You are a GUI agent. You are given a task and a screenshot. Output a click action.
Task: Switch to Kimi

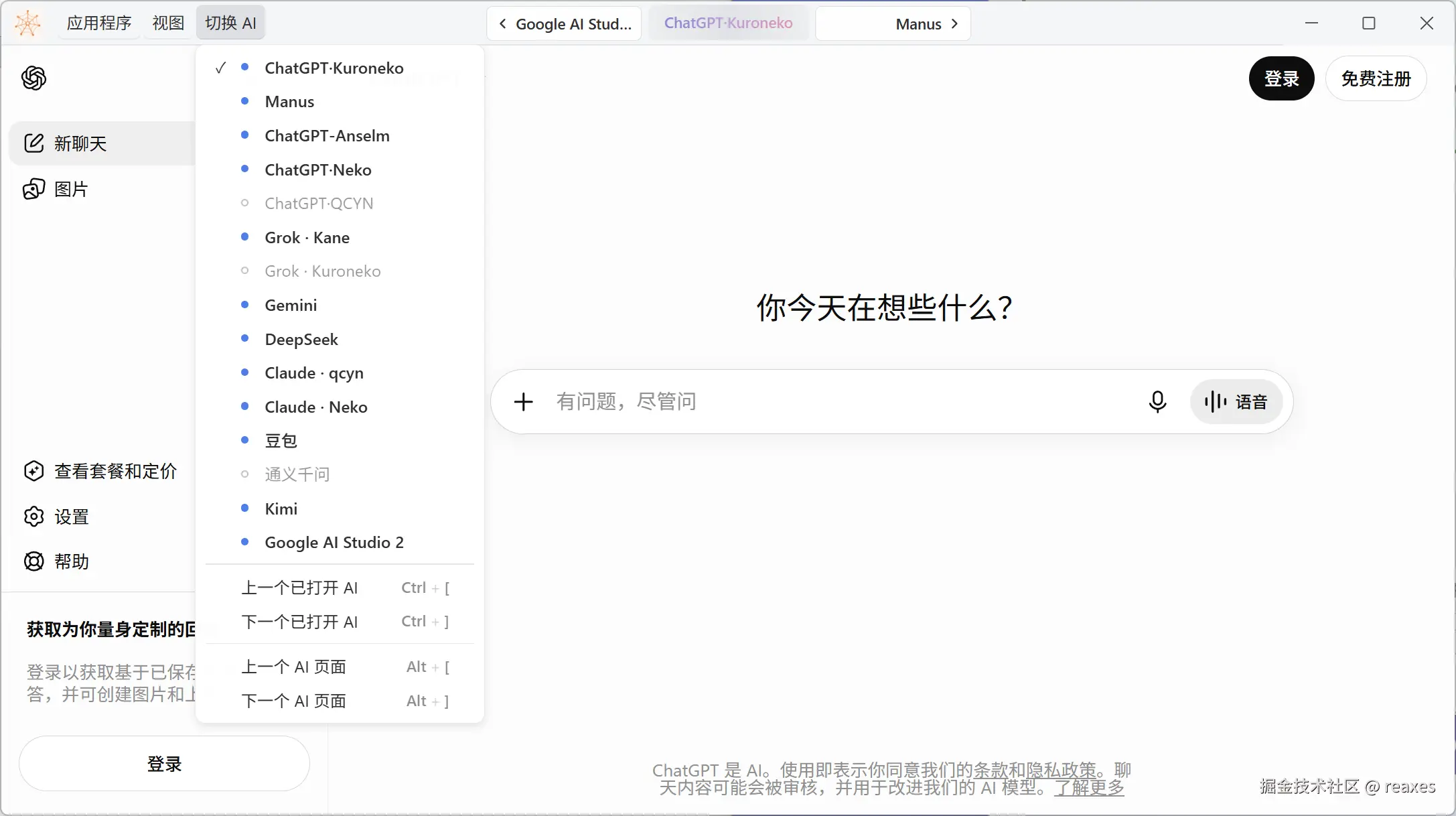pyautogui.click(x=340, y=508)
